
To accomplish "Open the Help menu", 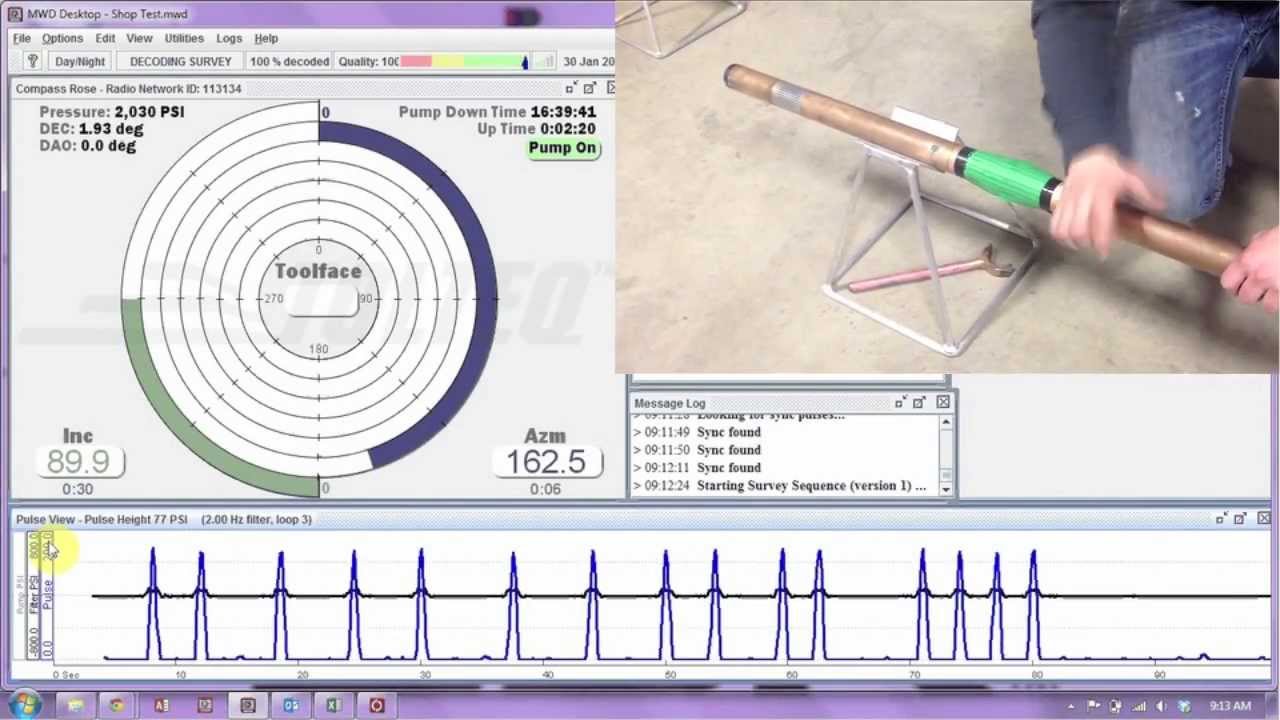I will point(266,38).
